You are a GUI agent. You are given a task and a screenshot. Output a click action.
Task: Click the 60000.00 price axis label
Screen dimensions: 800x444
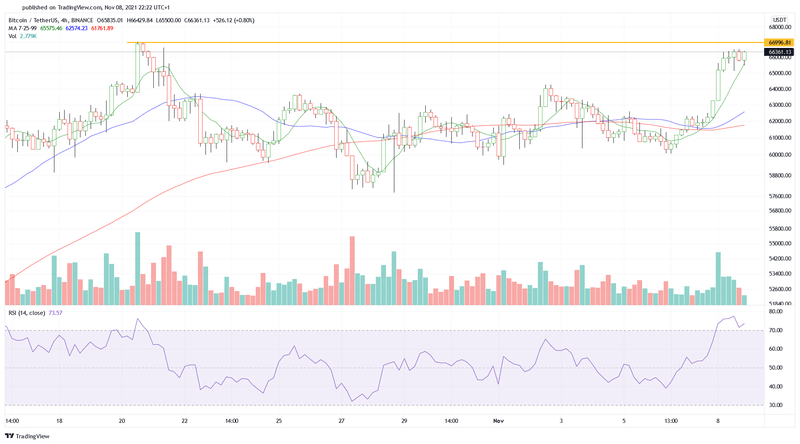pyautogui.click(x=780, y=155)
